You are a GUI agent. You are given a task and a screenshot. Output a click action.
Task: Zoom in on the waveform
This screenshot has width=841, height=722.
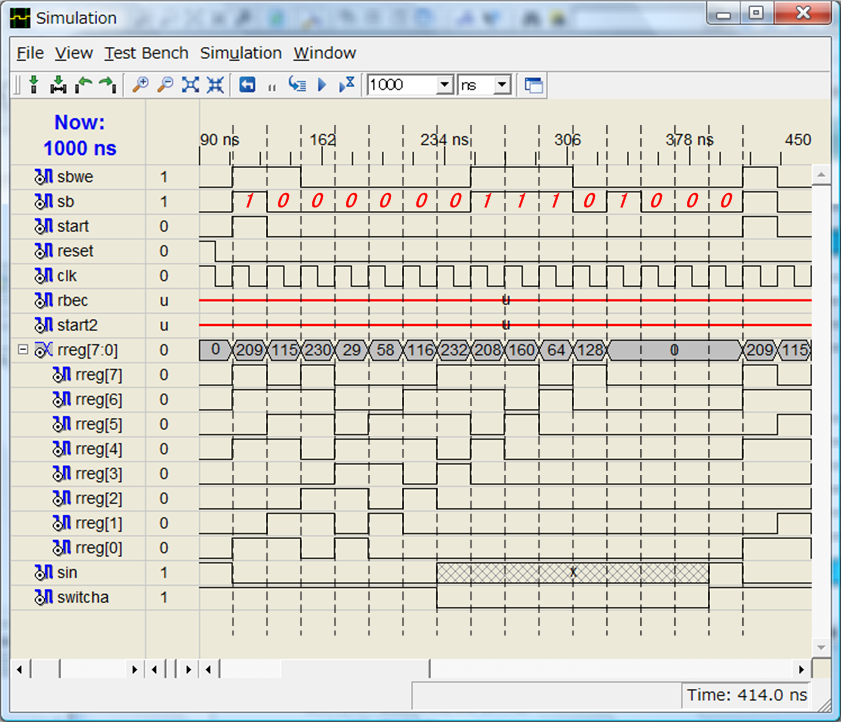coord(141,85)
